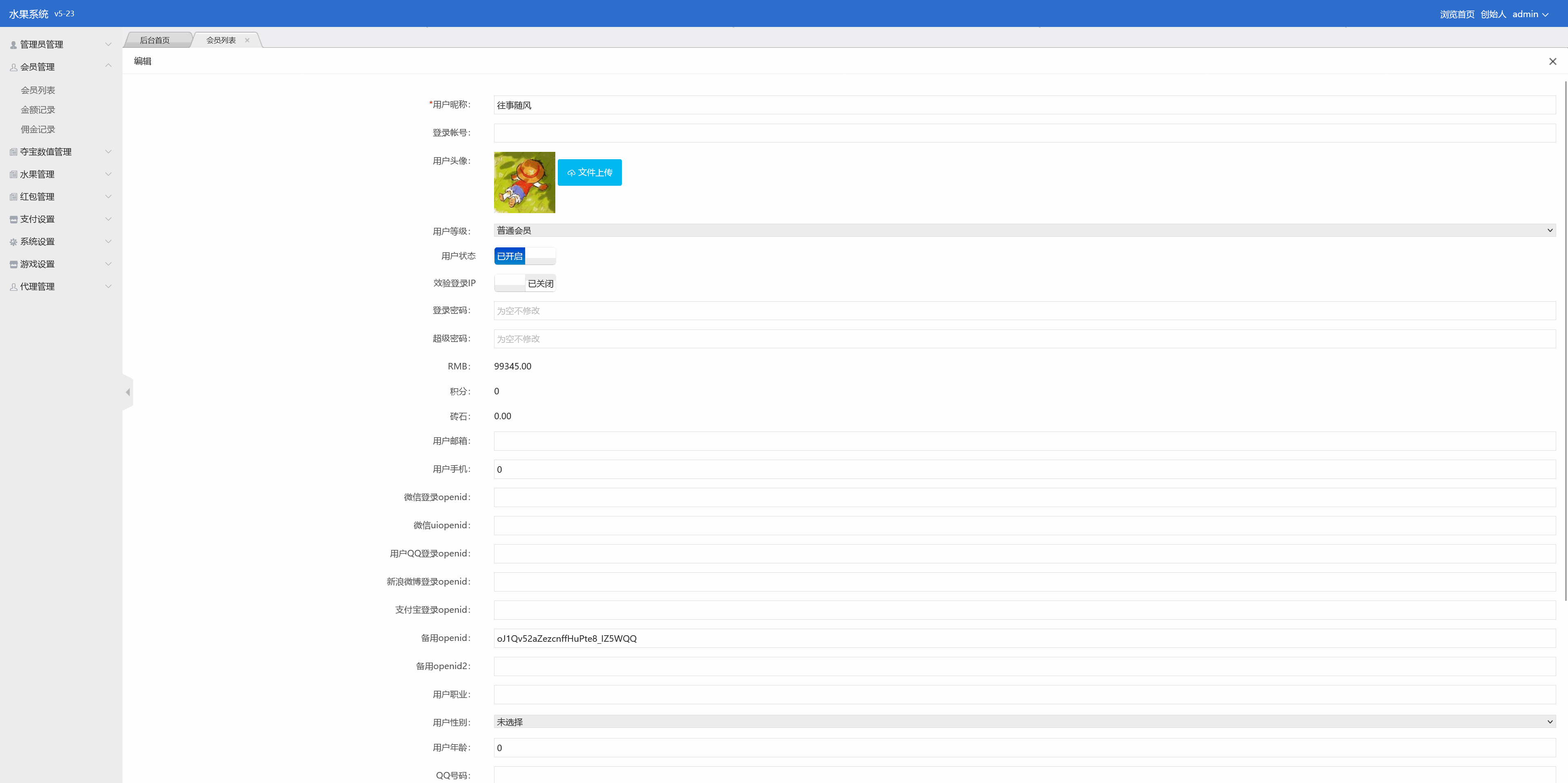Open 金额记录 in the sidebar
Image resolution: width=1568 pixels, height=783 pixels.
[38, 110]
